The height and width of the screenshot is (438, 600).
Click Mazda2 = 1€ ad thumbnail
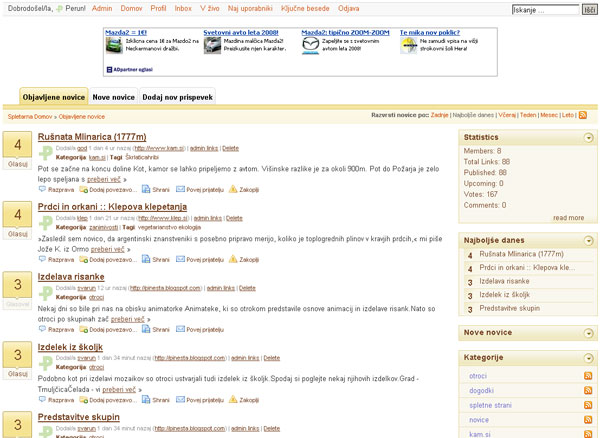114,46
